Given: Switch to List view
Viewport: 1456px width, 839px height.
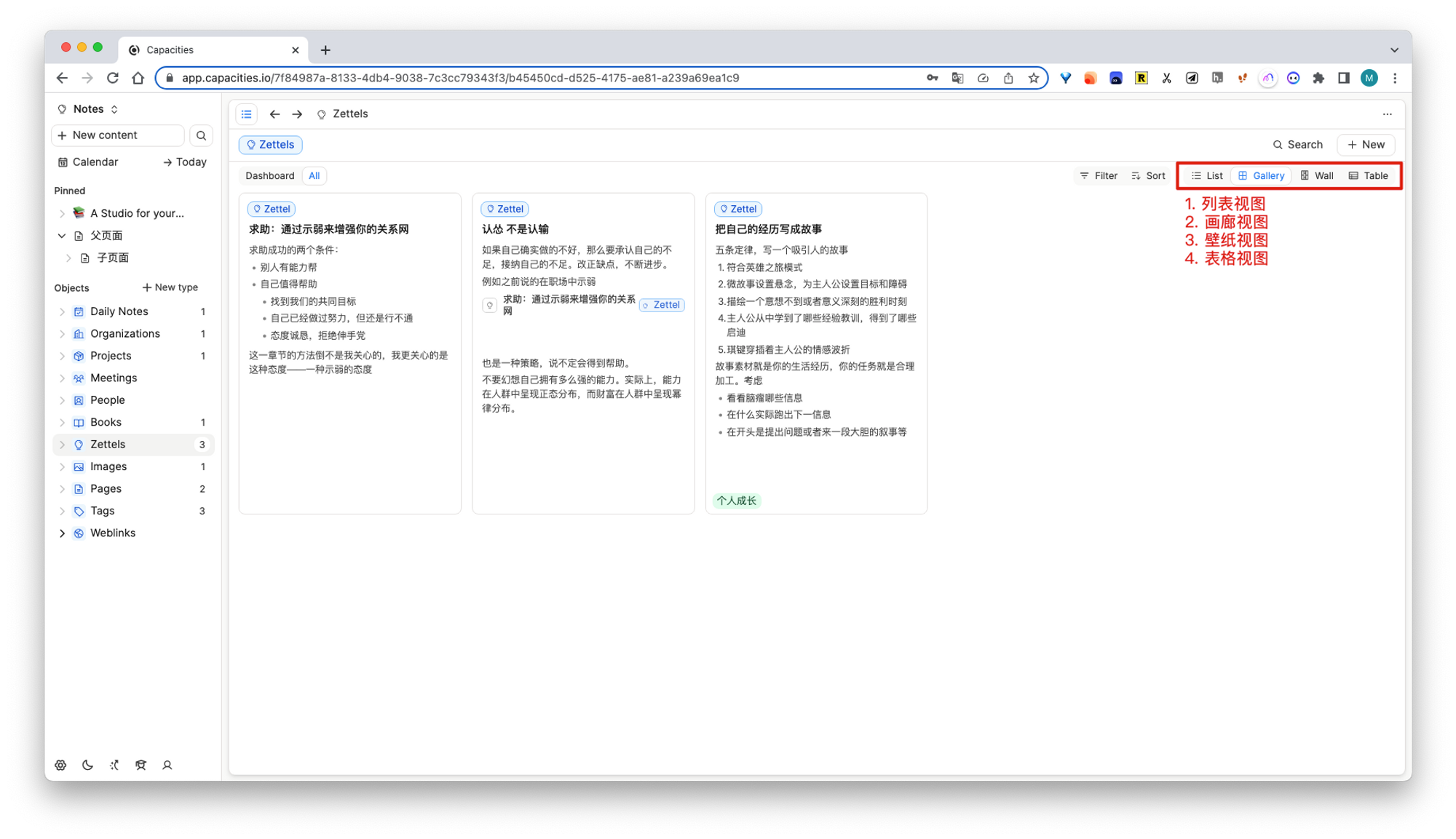Looking at the screenshot, I should coord(1206,175).
